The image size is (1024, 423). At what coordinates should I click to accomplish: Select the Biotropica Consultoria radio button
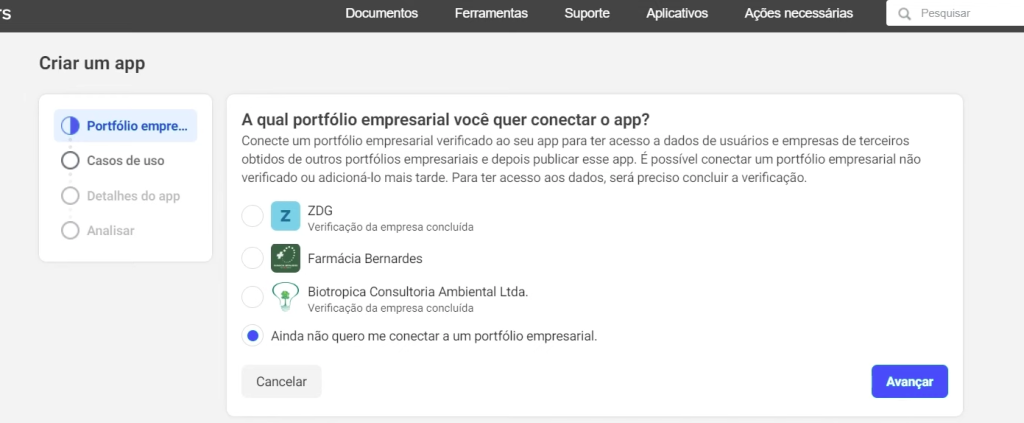(252, 297)
